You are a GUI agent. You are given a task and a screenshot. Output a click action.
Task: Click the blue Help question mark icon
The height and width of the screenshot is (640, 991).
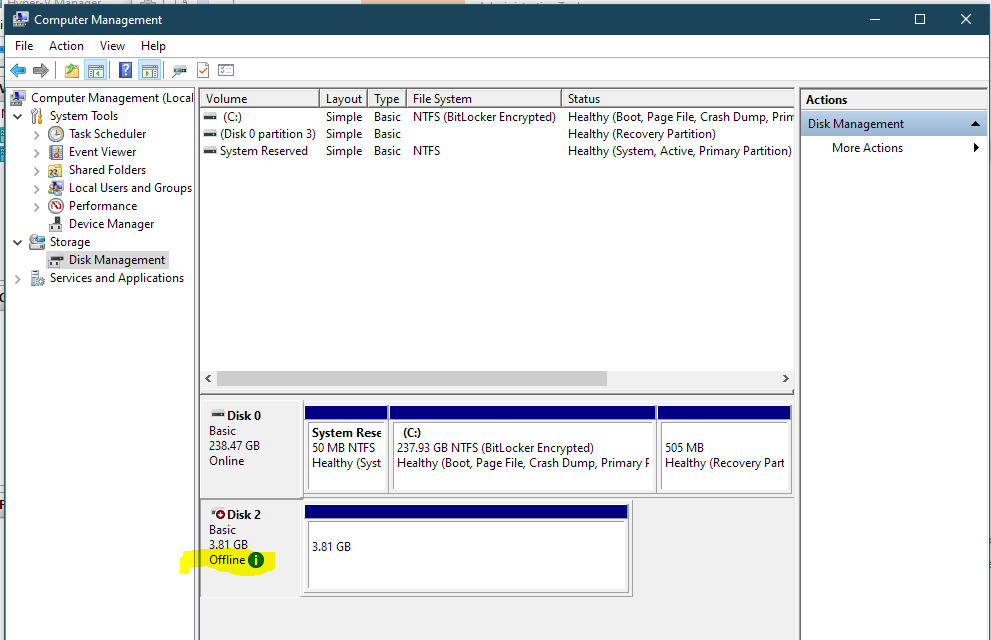coord(125,70)
